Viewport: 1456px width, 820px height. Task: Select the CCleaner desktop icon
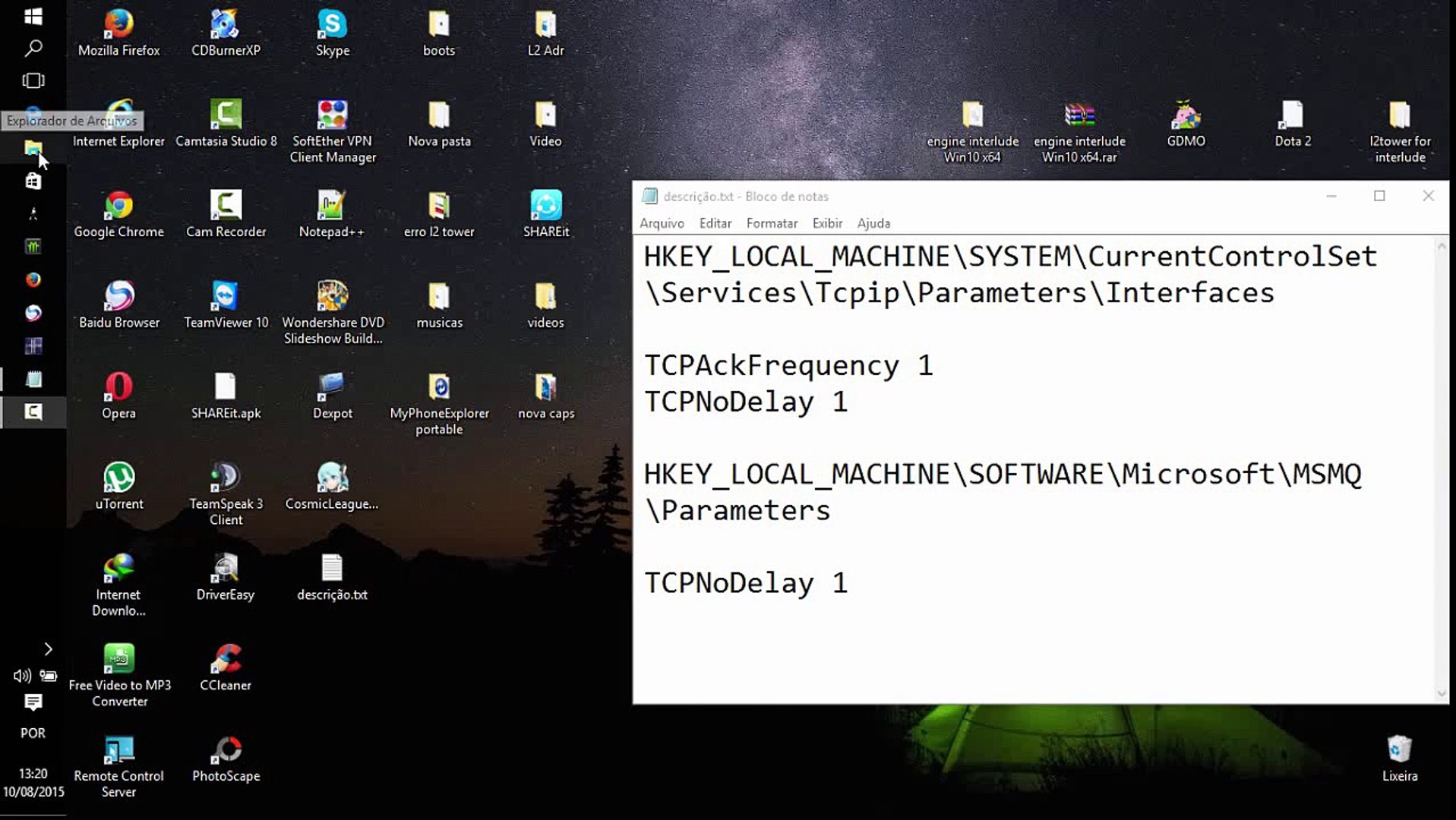(x=226, y=668)
